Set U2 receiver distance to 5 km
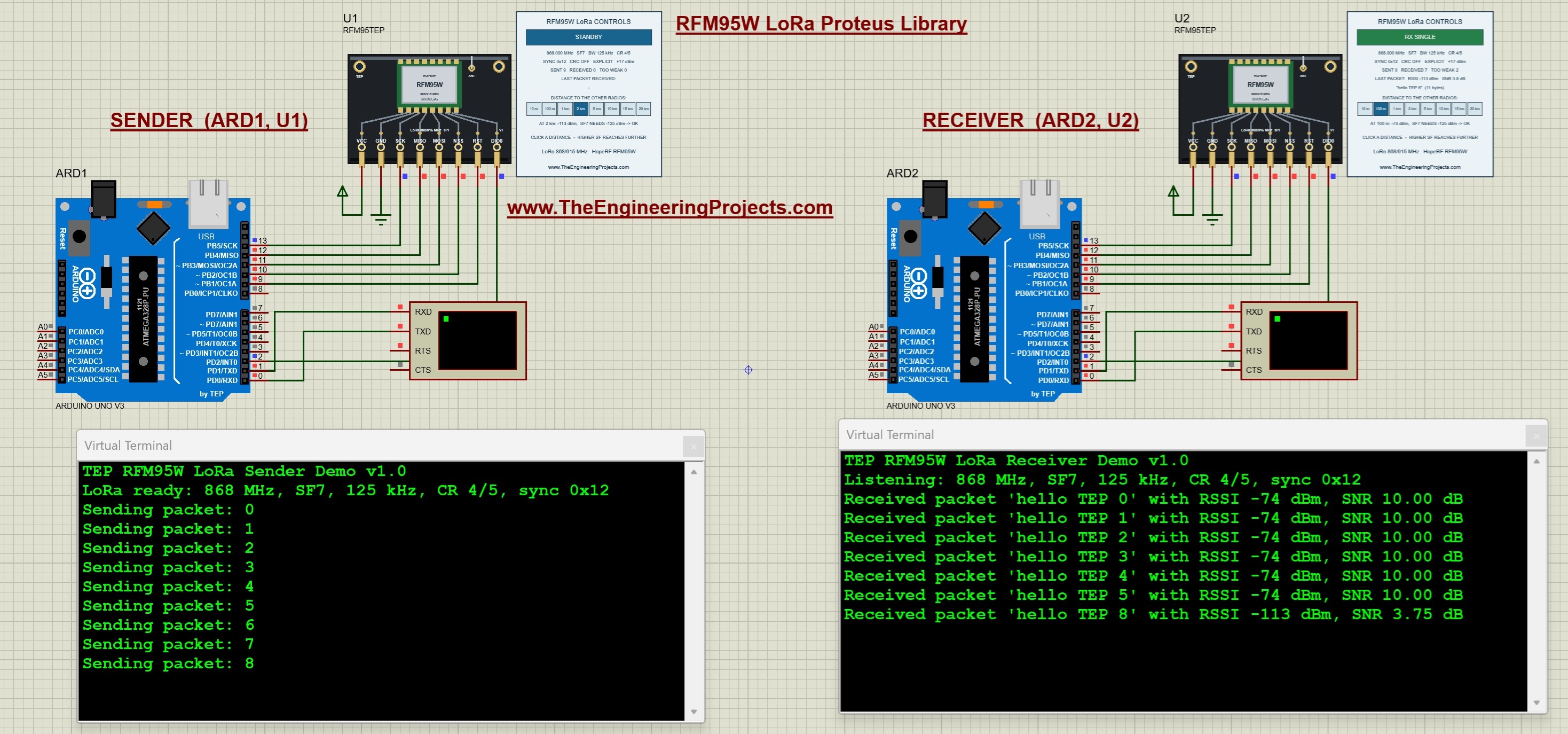 [1428, 109]
